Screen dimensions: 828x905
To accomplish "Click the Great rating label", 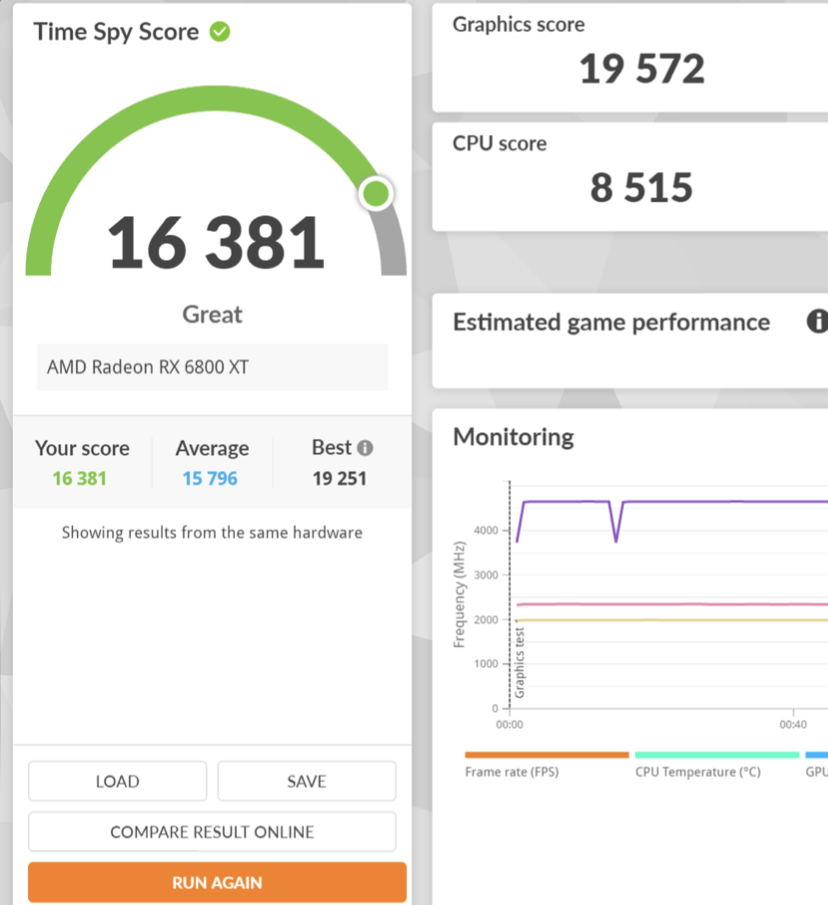I will [x=212, y=315].
